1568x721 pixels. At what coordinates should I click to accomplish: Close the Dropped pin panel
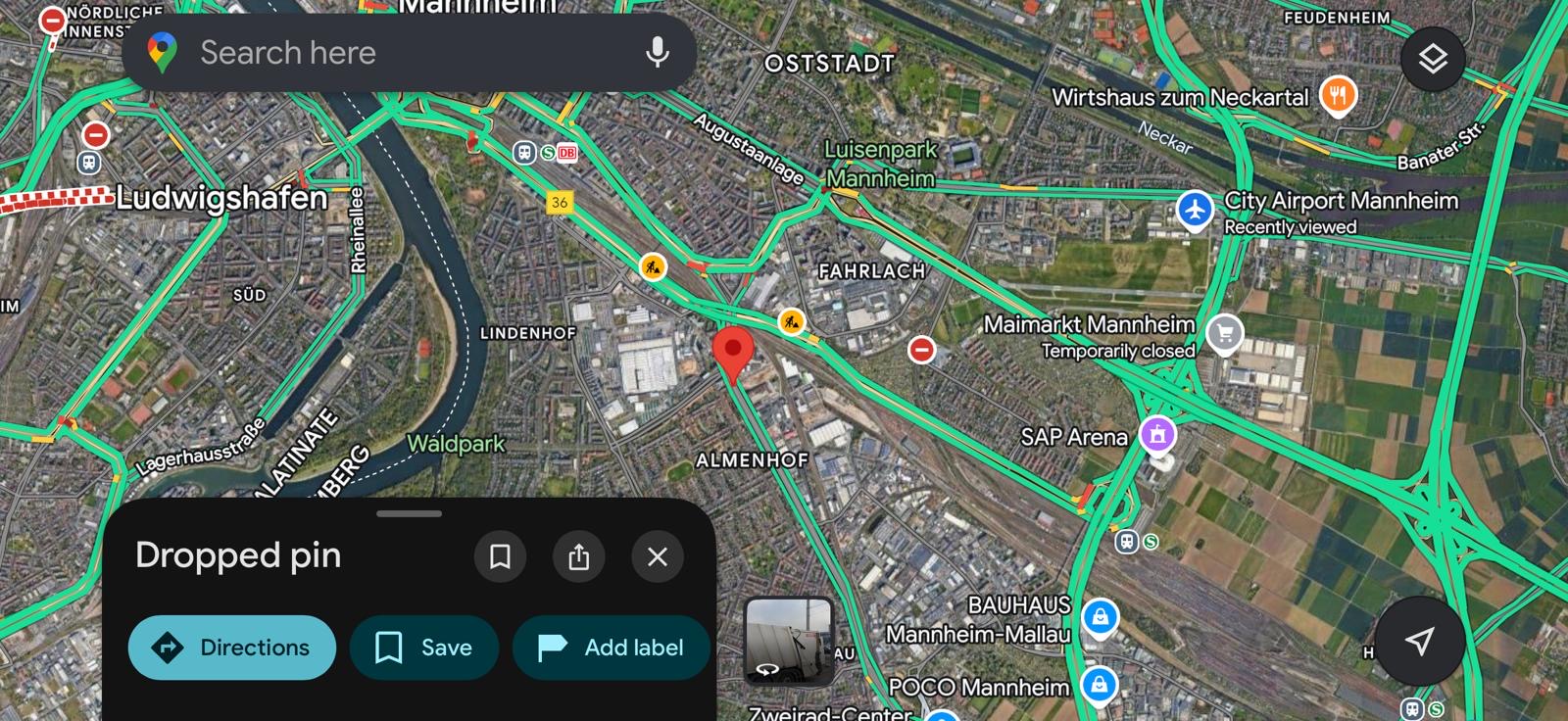pyautogui.click(x=658, y=556)
